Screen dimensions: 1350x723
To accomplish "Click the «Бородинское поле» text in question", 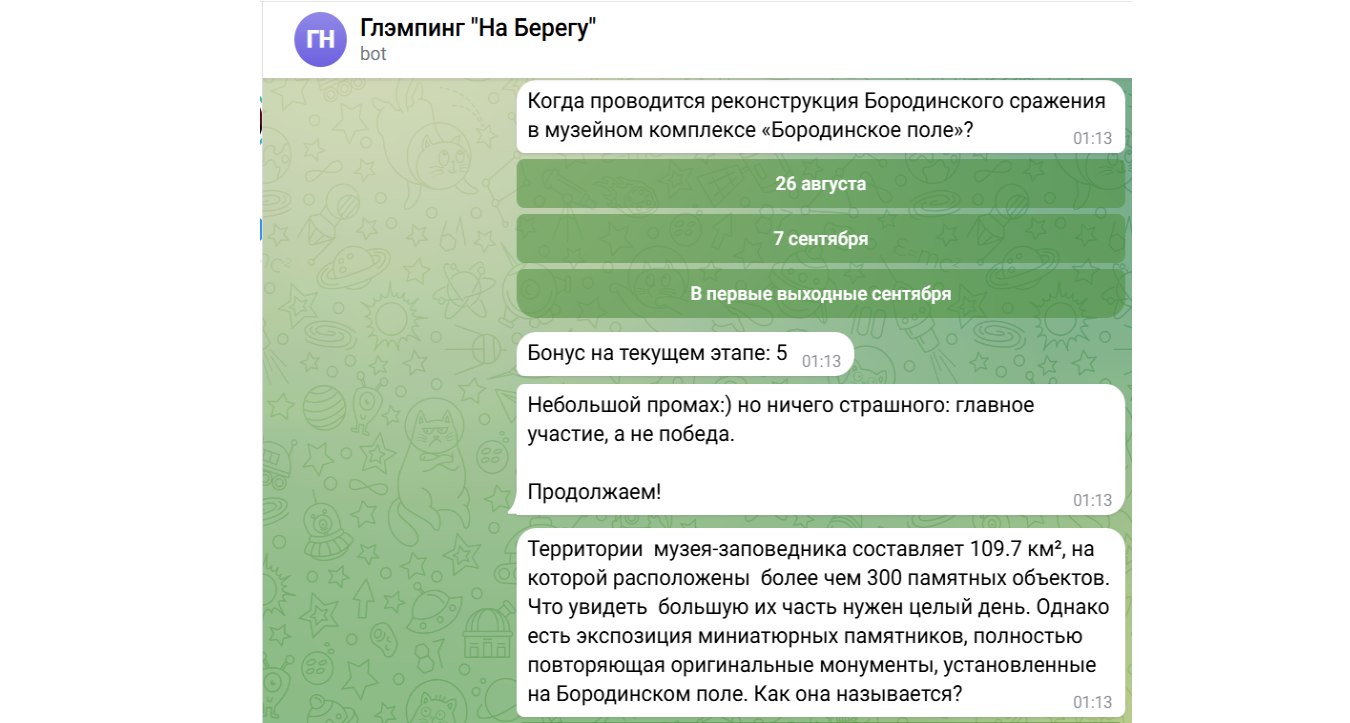I will pyautogui.click(x=862, y=131).
